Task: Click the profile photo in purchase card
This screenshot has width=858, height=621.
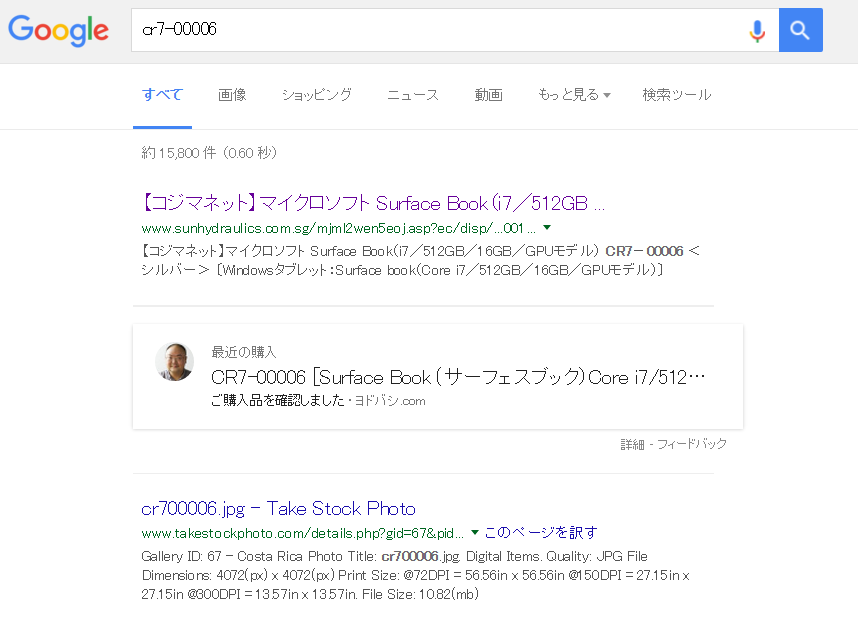Action: pyautogui.click(x=175, y=362)
